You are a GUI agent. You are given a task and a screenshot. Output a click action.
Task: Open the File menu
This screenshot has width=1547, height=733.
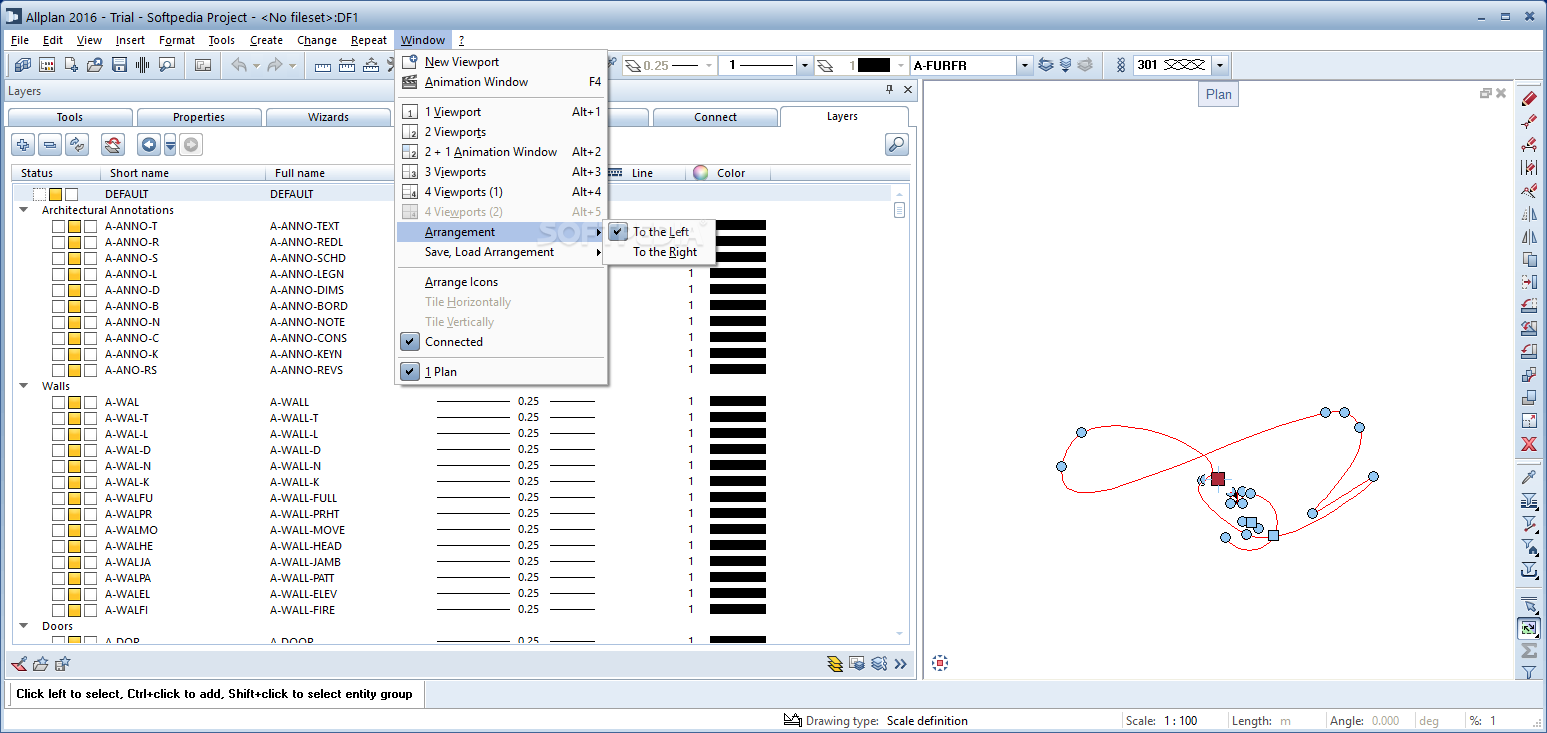pos(20,40)
